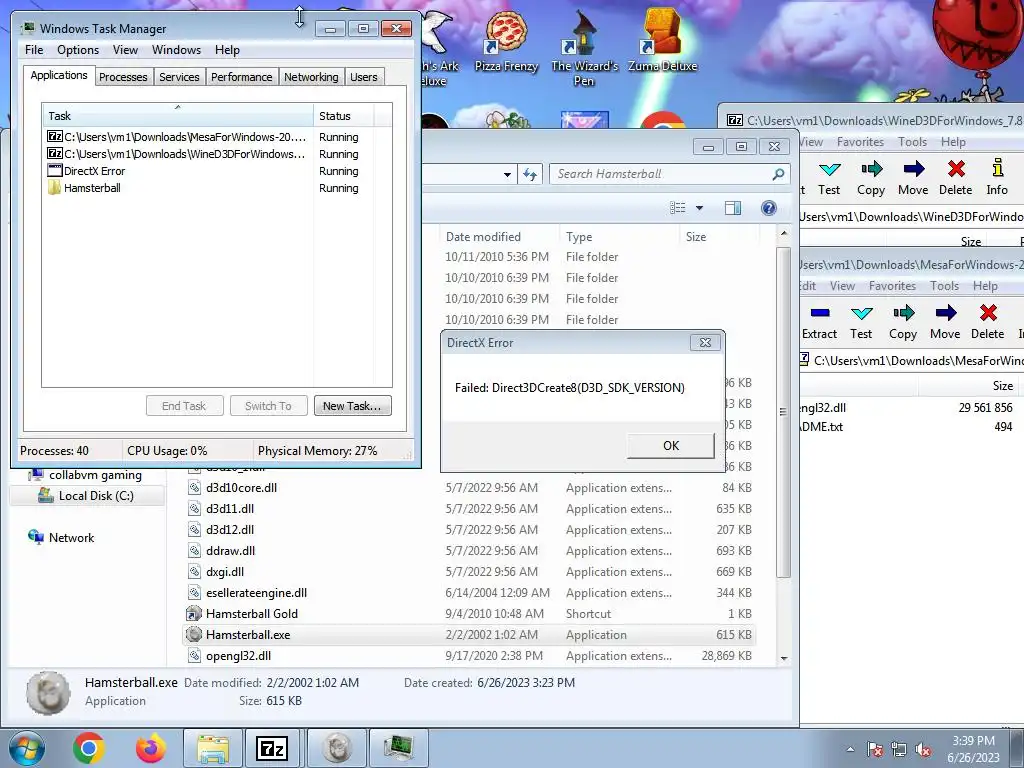Switch to the Services tab

[179, 77]
